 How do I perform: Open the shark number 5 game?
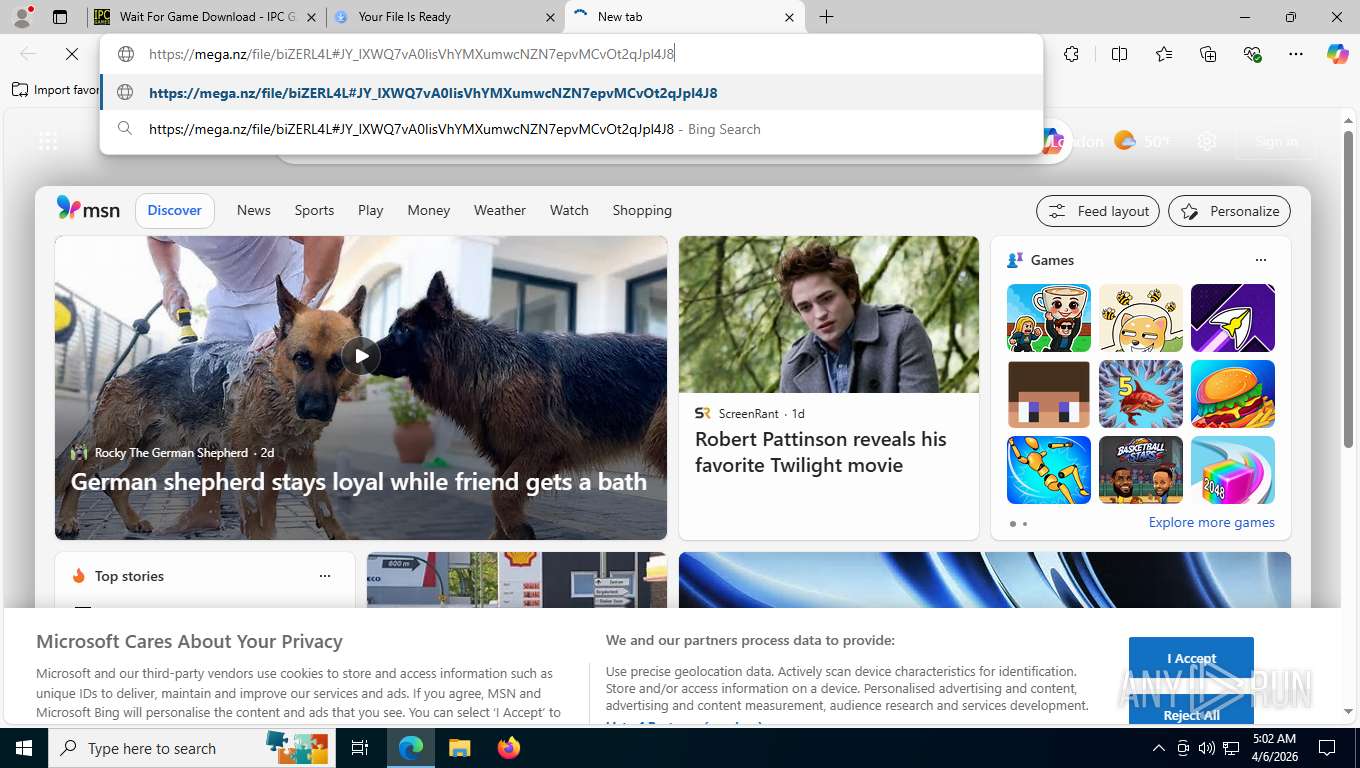coord(1140,394)
